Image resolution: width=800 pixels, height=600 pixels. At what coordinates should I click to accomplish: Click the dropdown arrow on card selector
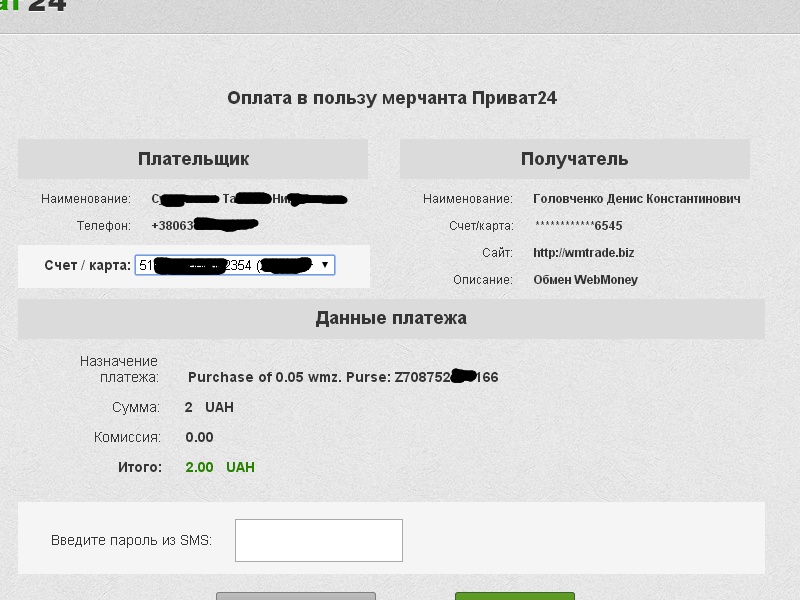(x=324, y=265)
